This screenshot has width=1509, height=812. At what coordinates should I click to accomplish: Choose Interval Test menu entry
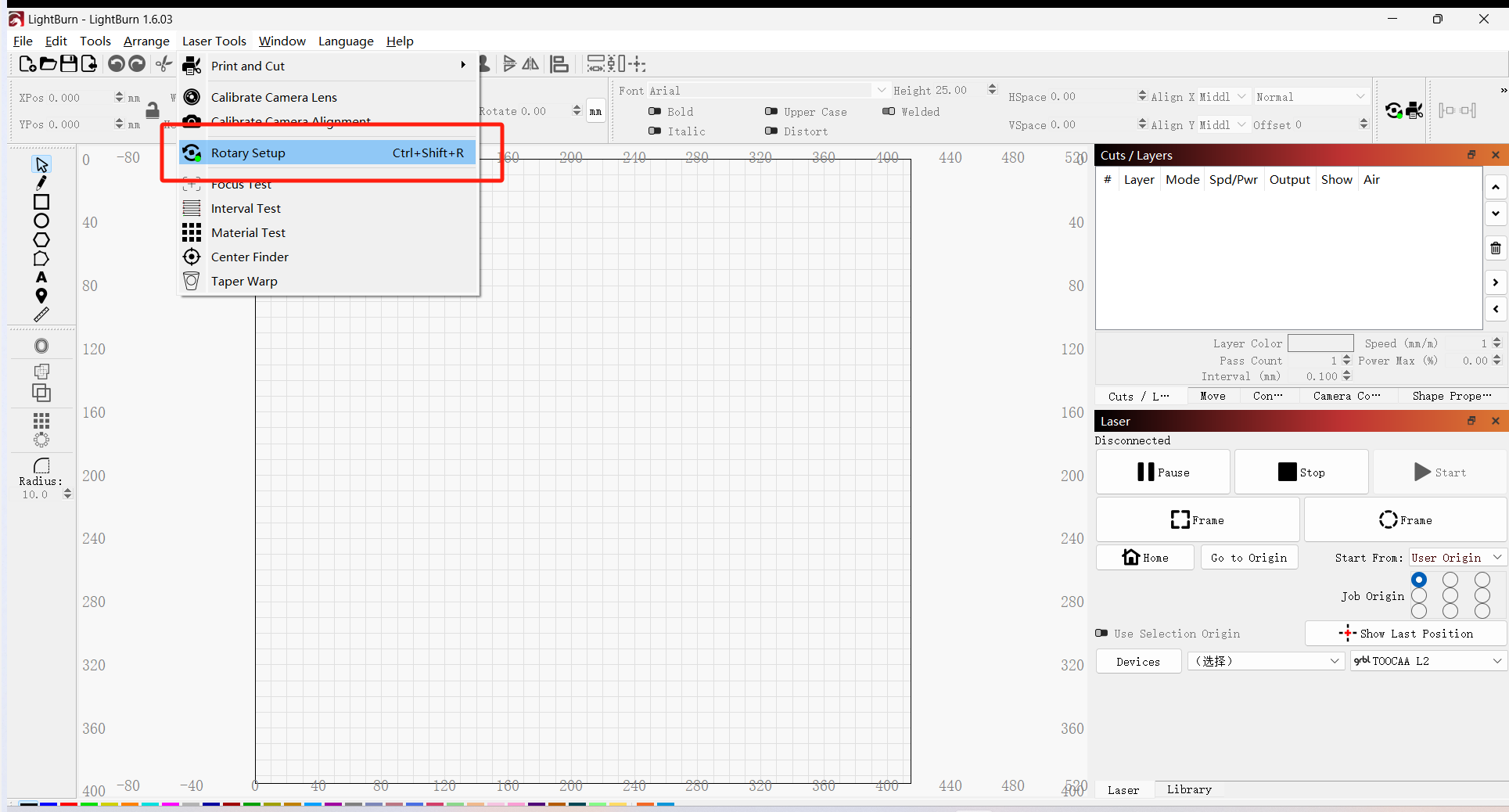point(328,208)
